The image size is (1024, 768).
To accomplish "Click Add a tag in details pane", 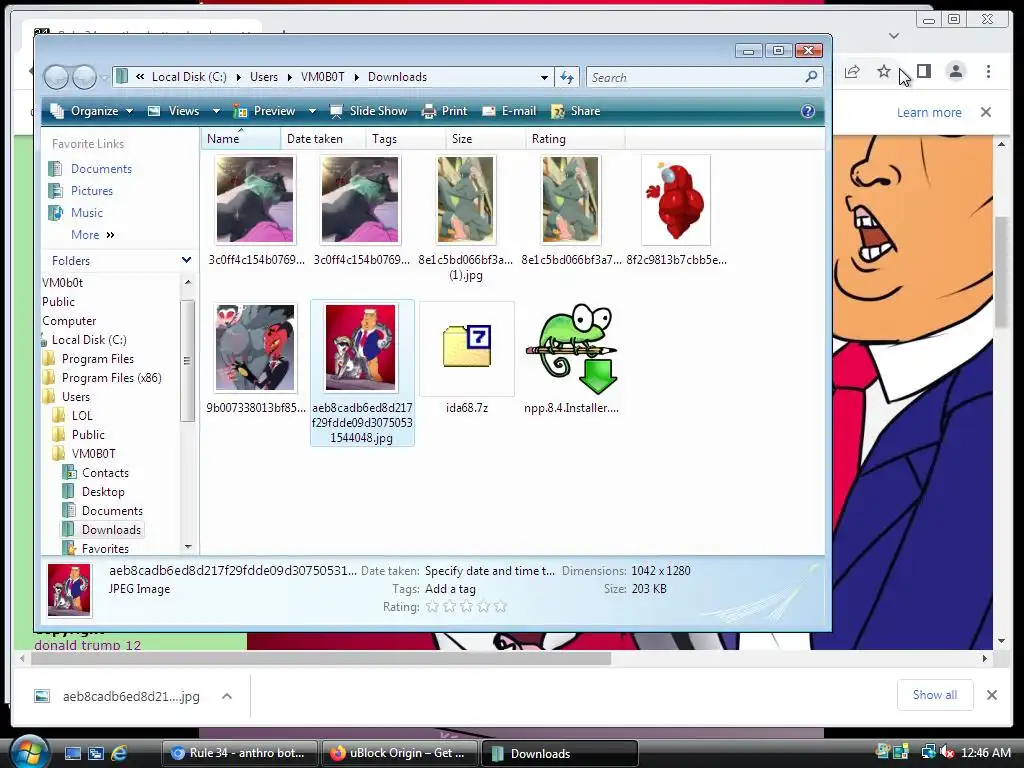I will tap(450, 589).
